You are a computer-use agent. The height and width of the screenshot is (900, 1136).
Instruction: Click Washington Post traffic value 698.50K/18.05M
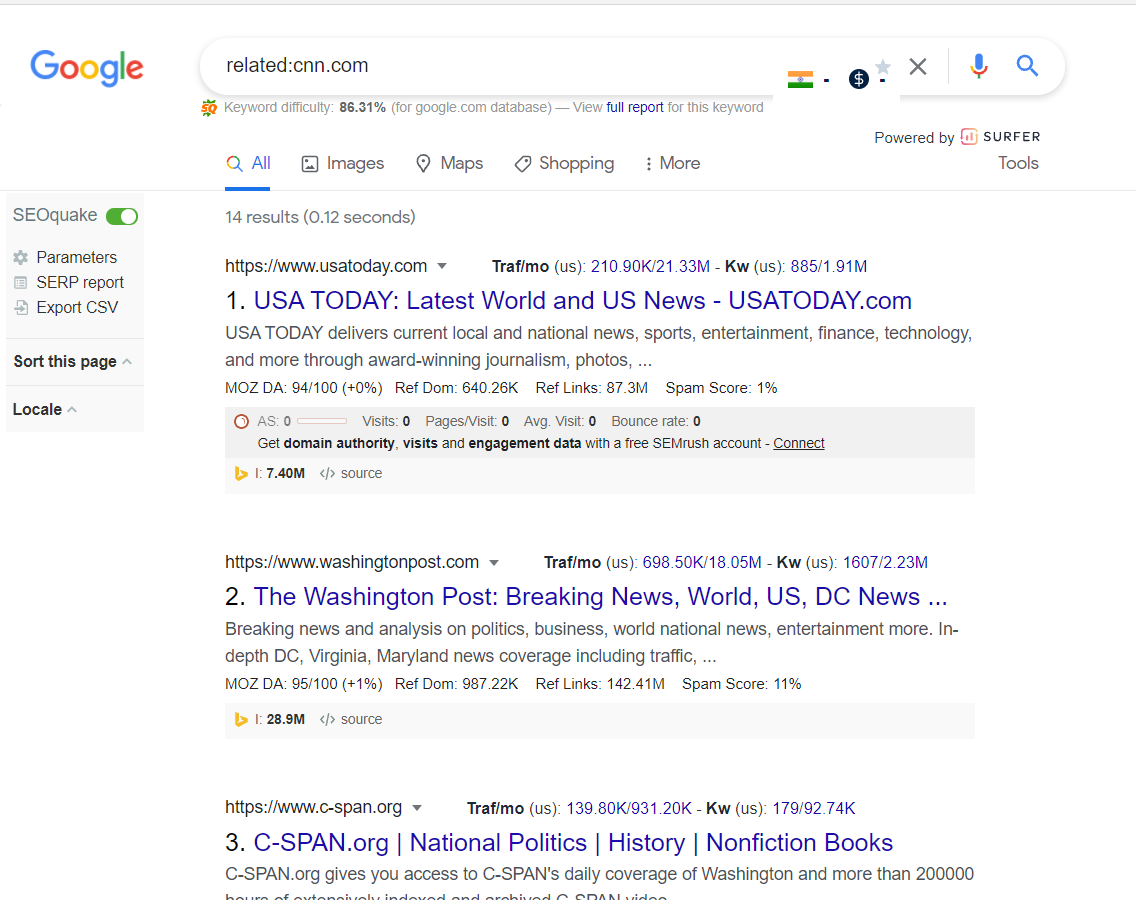click(x=702, y=562)
